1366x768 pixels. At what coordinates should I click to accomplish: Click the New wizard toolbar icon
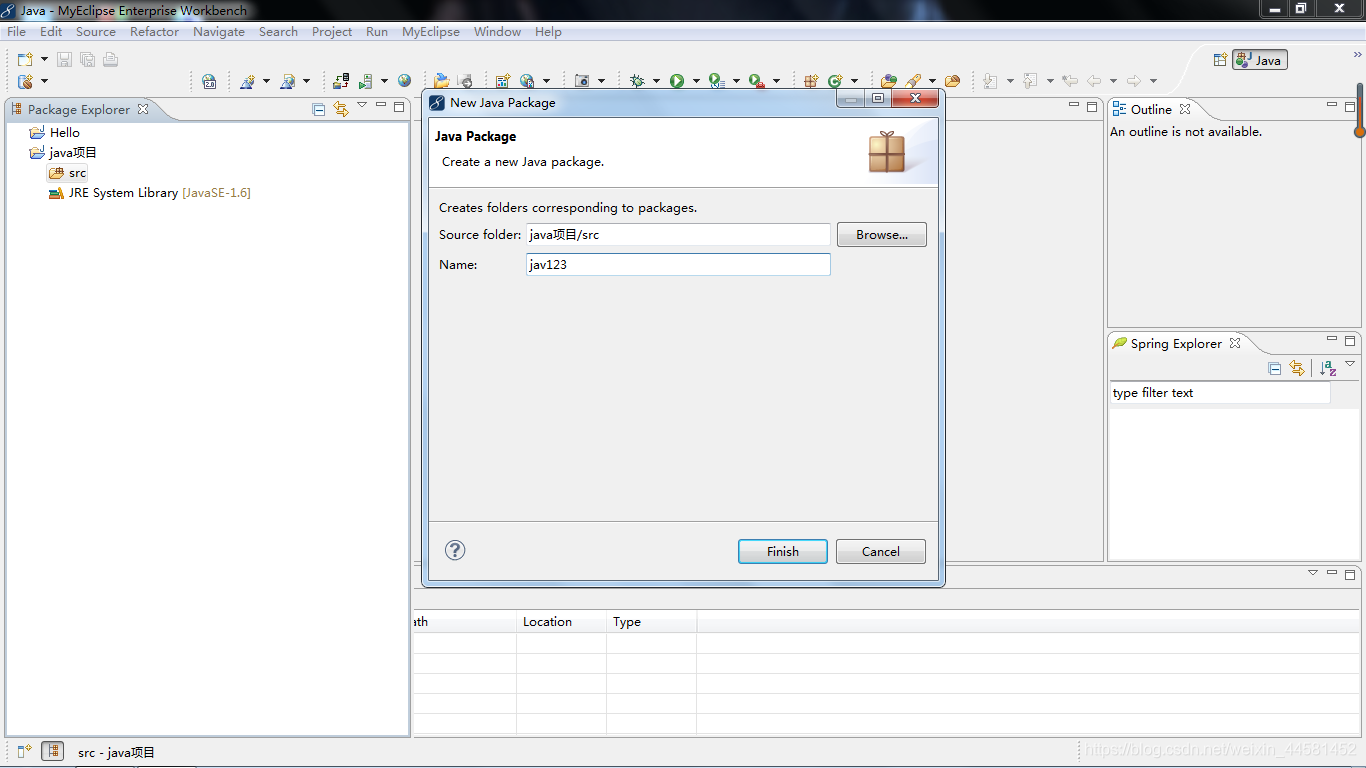25,60
